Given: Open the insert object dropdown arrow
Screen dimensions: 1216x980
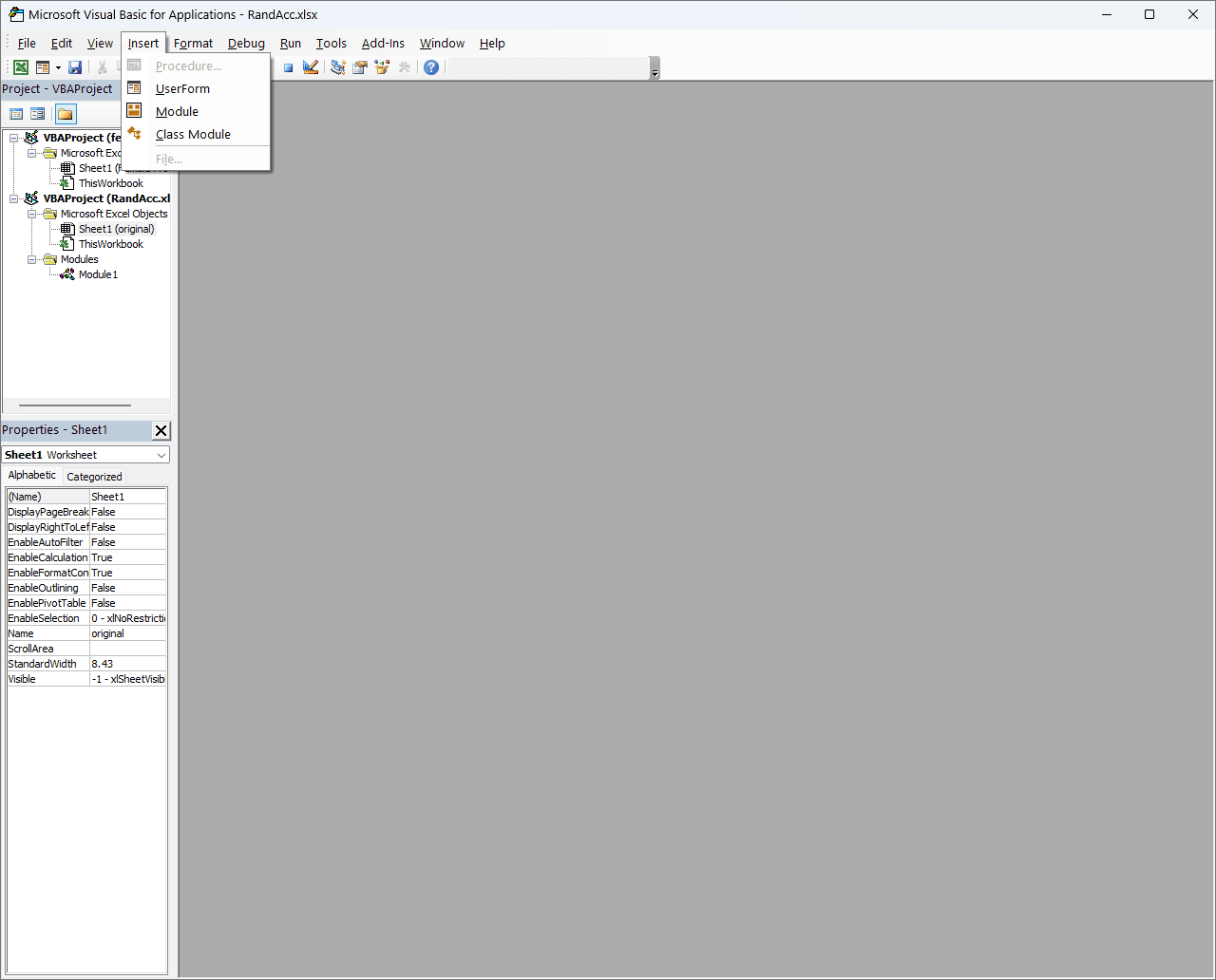Looking at the screenshot, I should pyautogui.click(x=58, y=67).
